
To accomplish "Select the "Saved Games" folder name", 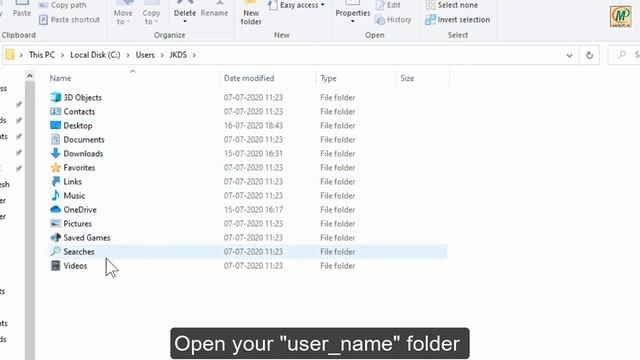I will (x=87, y=238).
